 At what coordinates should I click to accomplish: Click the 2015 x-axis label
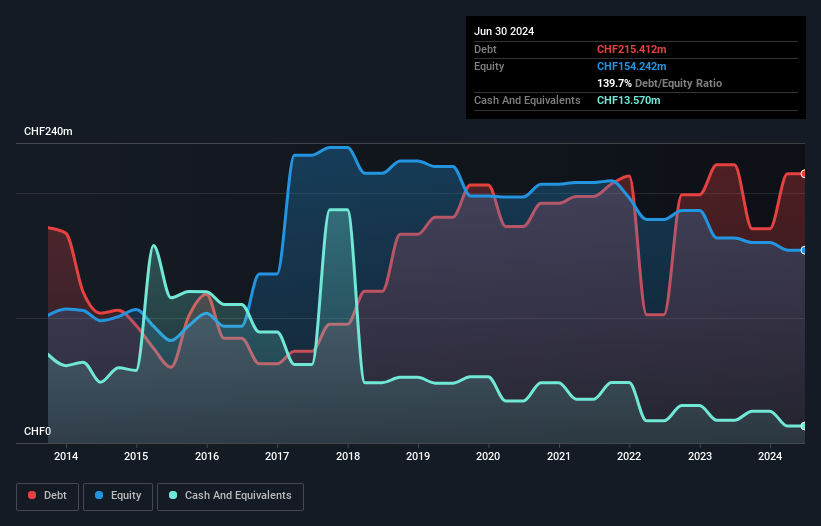click(x=136, y=456)
